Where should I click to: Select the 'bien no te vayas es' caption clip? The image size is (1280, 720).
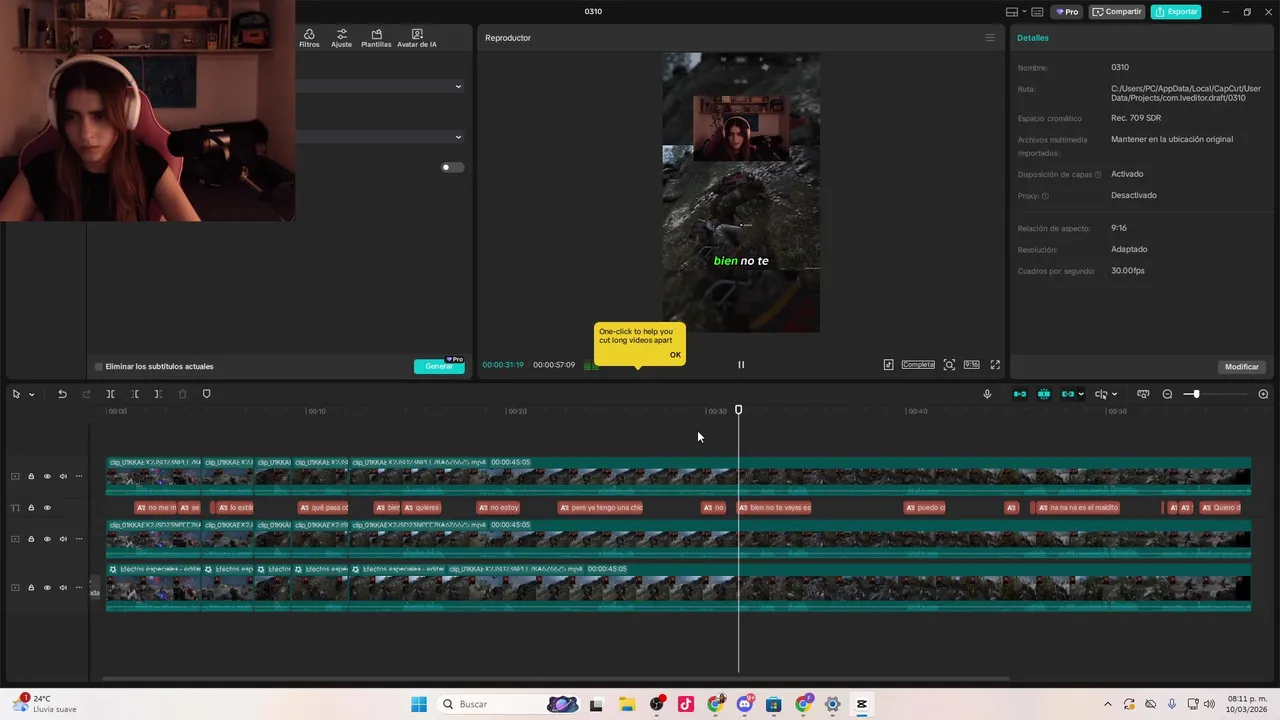point(775,508)
